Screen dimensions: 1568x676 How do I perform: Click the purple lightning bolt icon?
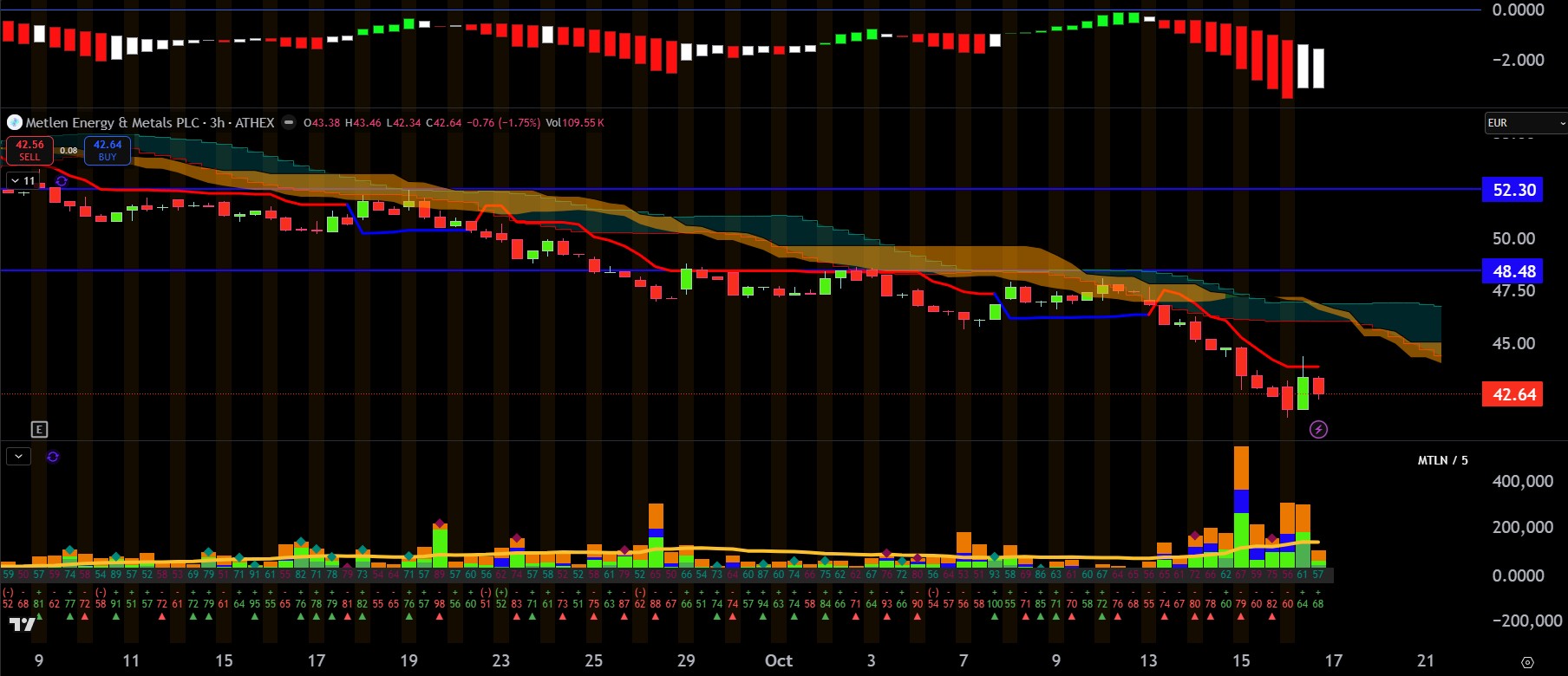coord(1318,429)
